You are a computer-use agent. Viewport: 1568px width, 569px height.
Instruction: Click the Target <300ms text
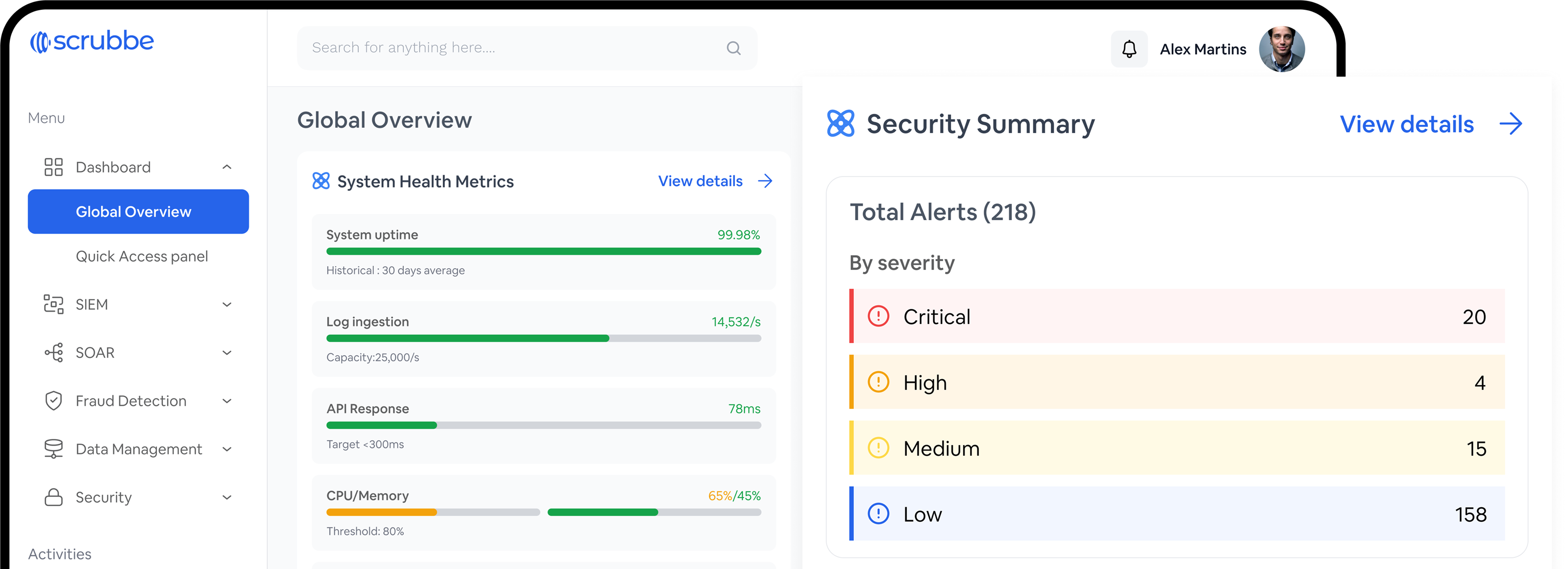pyautogui.click(x=365, y=444)
